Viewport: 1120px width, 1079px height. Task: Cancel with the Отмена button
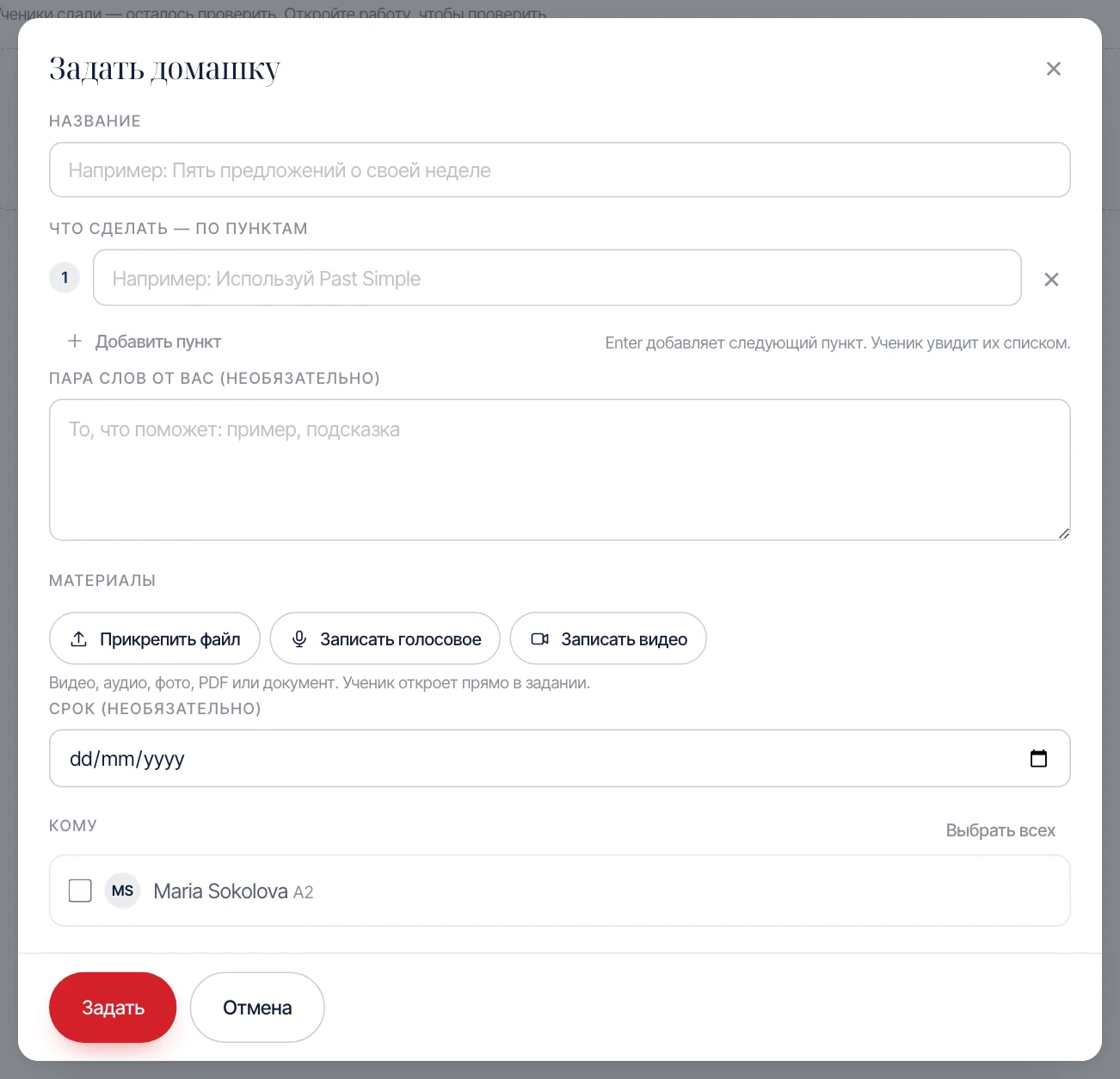(257, 1008)
